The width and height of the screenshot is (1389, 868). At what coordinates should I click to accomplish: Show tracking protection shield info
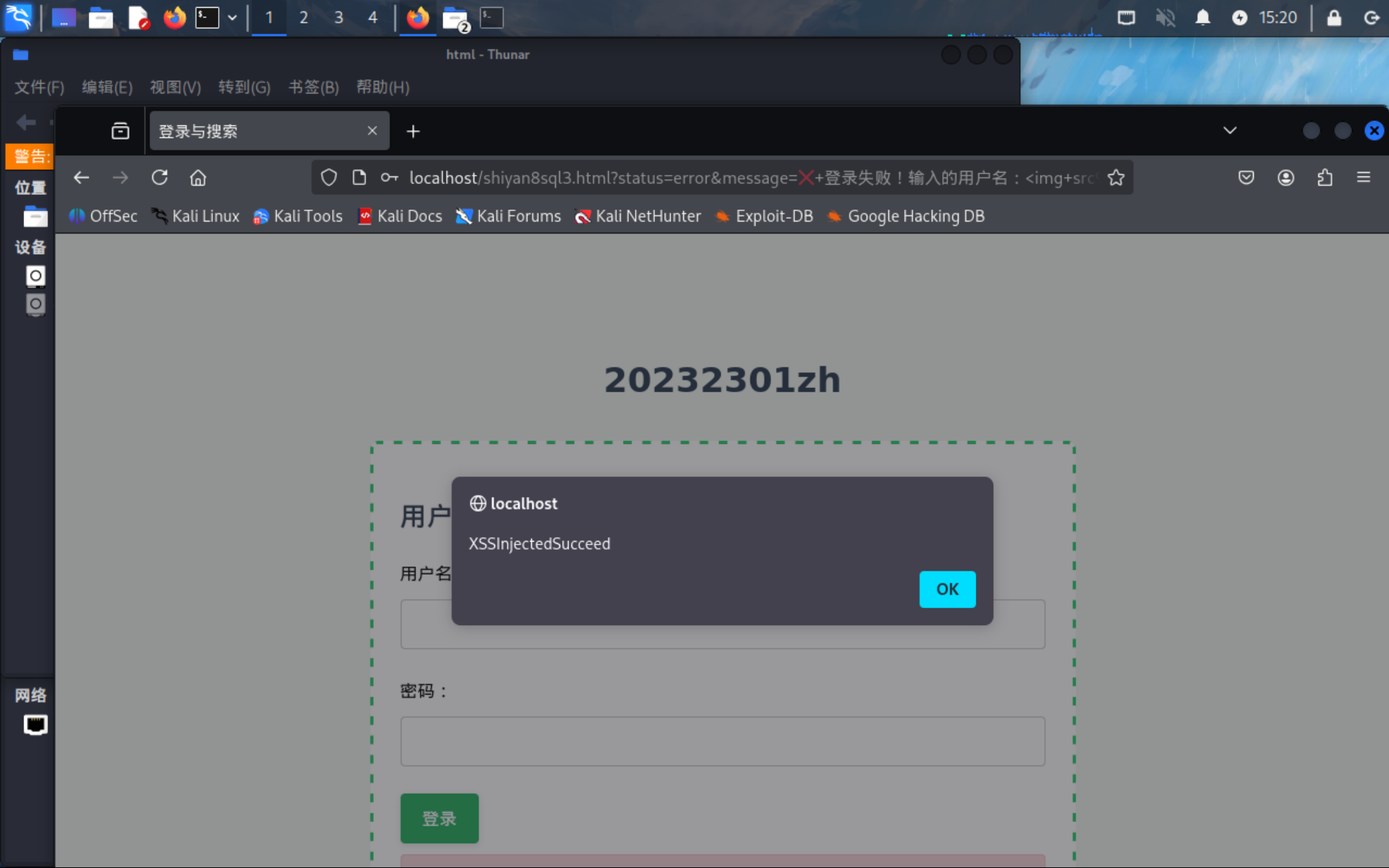[x=328, y=178]
